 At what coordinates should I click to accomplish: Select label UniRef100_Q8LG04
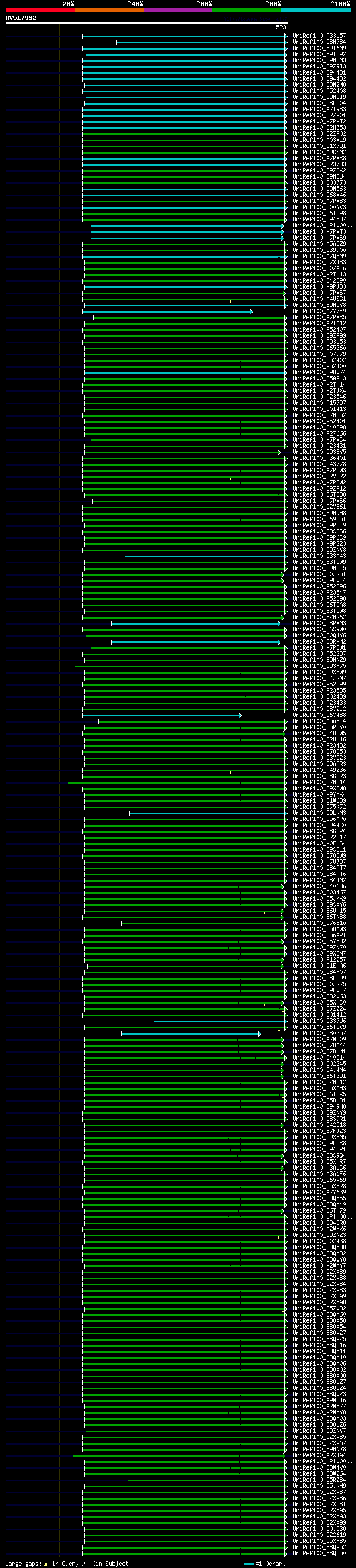319,103
